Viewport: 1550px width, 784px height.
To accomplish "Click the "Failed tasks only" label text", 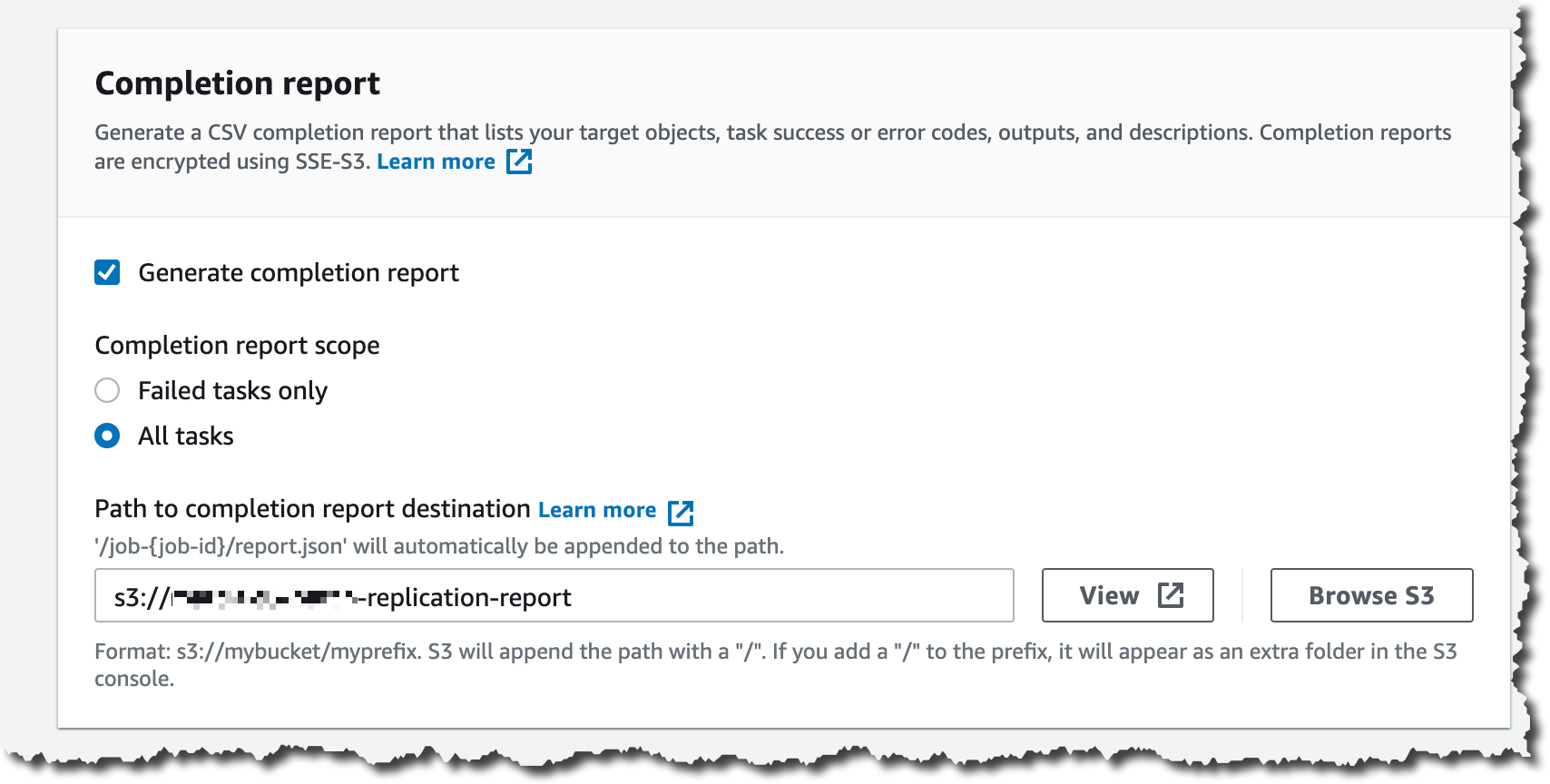I will point(232,391).
